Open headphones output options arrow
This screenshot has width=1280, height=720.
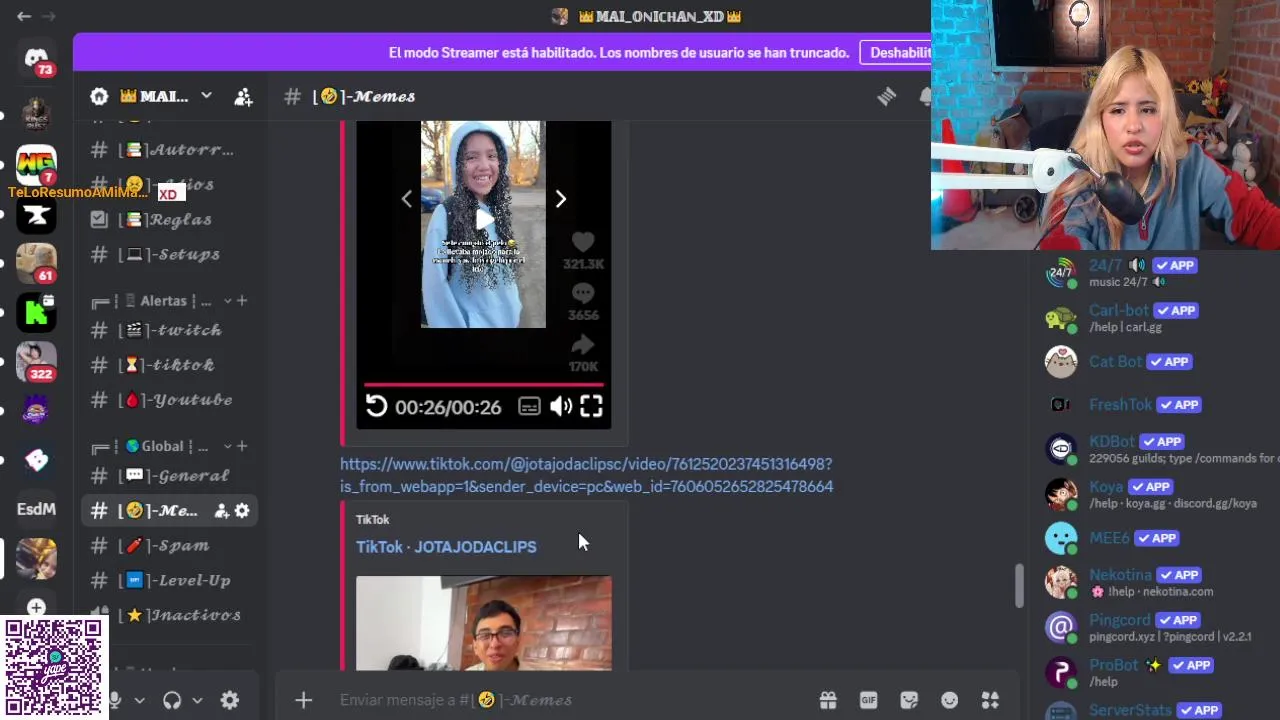click(197, 700)
